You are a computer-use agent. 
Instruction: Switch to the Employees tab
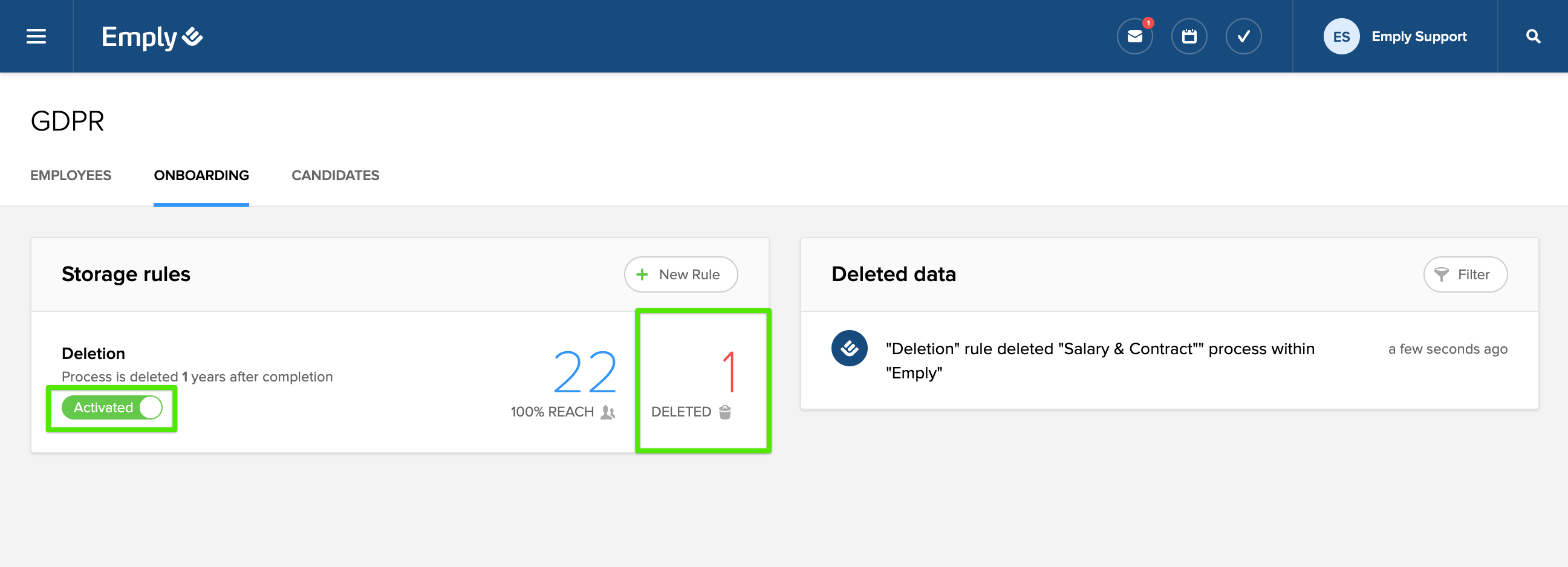[x=71, y=175]
